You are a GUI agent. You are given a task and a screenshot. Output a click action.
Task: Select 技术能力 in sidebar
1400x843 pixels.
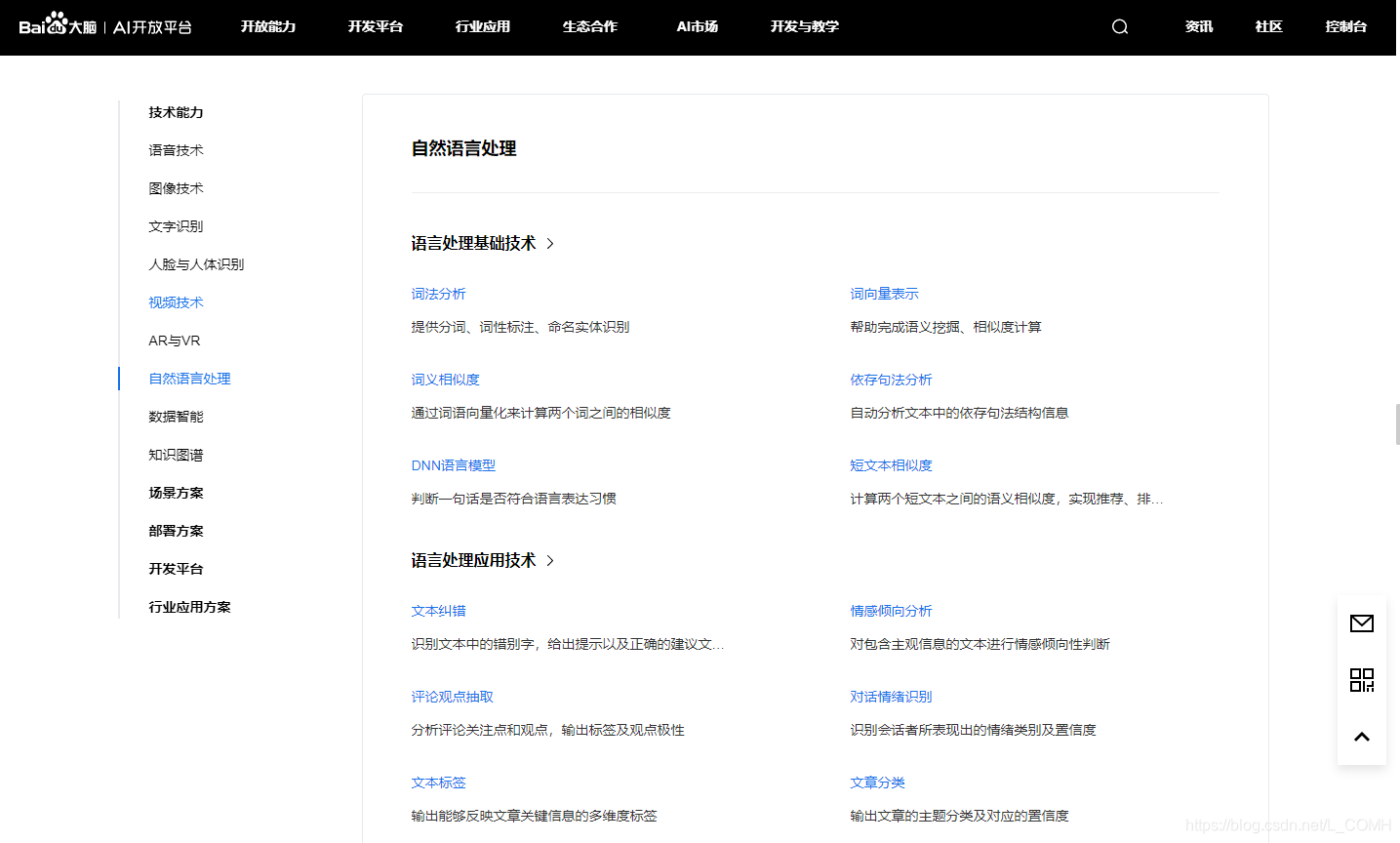(177, 112)
